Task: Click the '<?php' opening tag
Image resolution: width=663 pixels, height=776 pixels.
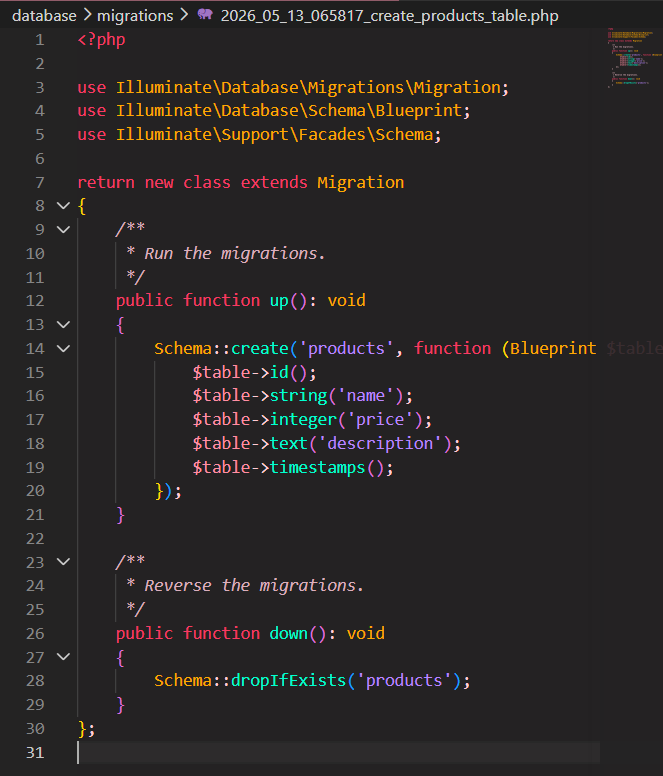Action: click(x=101, y=40)
